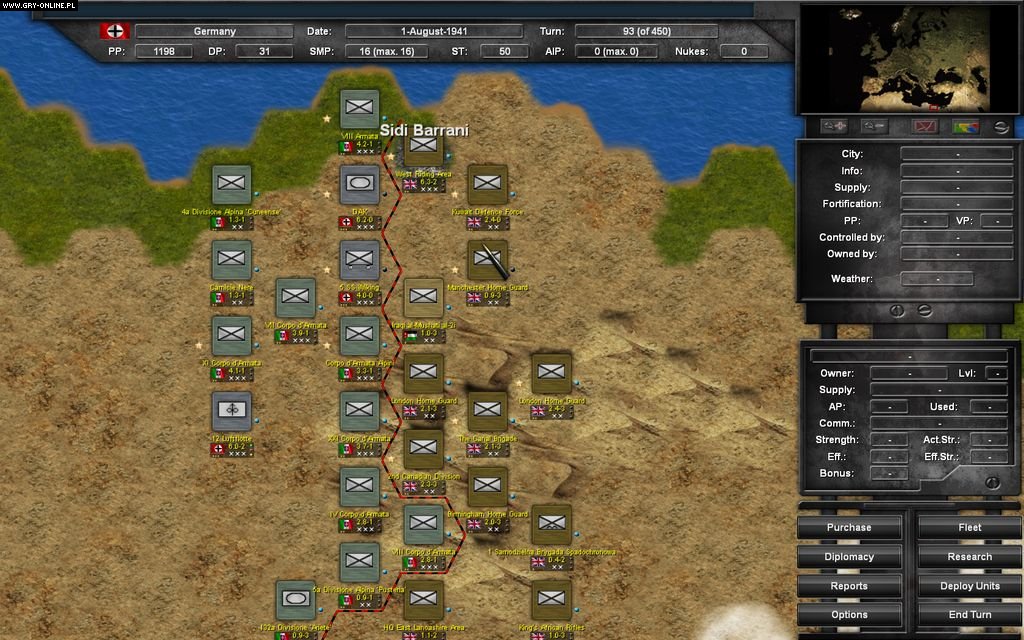The image size is (1024, 640).
Task: Select the DAK armored unit counter
Action: [x=359, y=186]
